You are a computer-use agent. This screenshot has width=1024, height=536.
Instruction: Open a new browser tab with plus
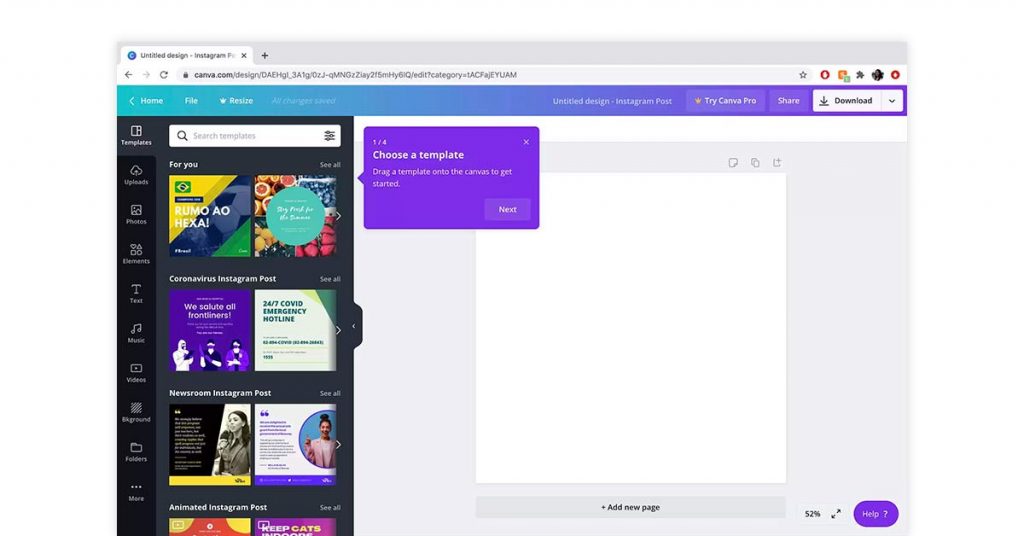tap(264, 55)
